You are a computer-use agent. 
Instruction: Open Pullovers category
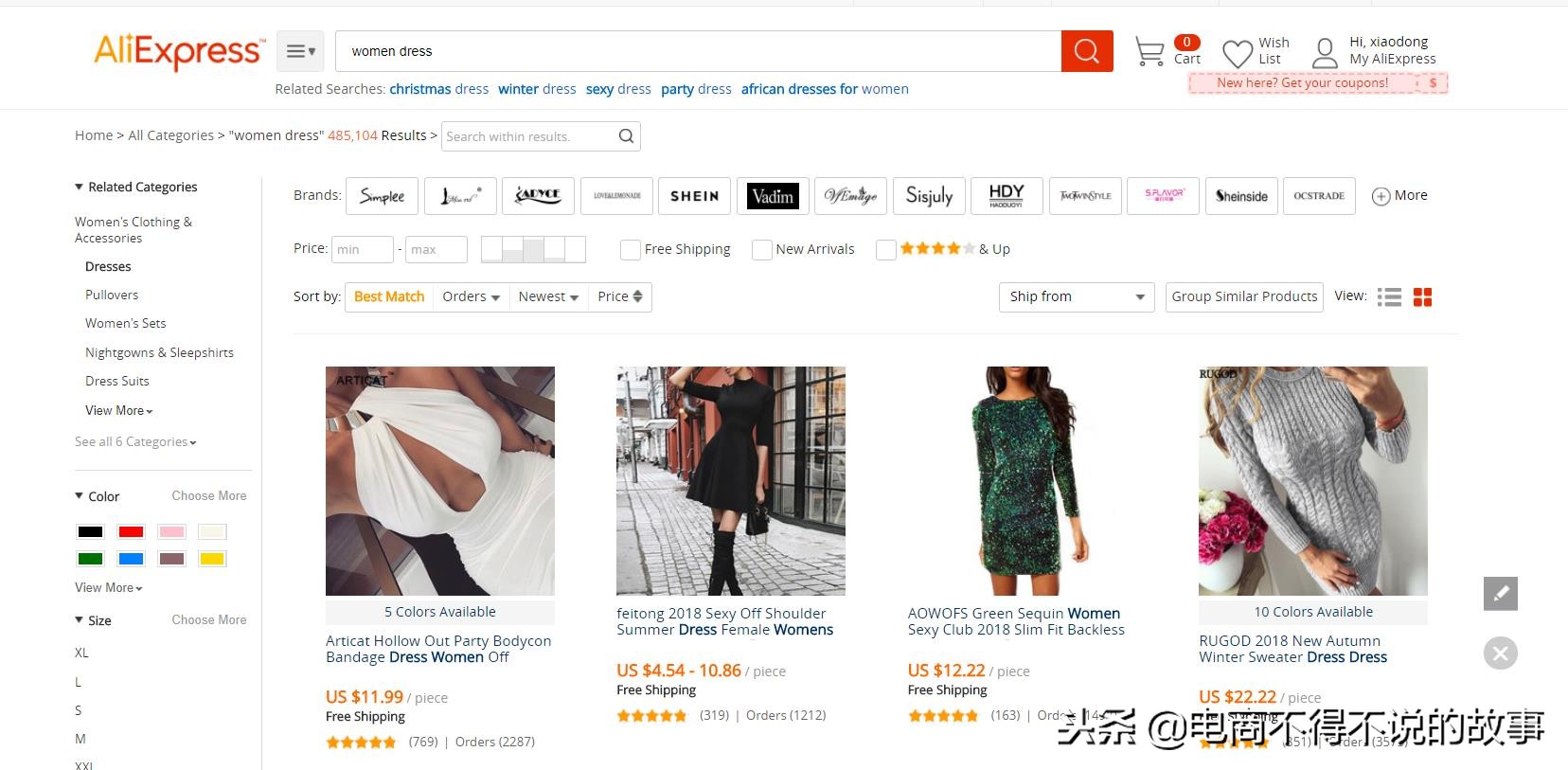[112, 295]
